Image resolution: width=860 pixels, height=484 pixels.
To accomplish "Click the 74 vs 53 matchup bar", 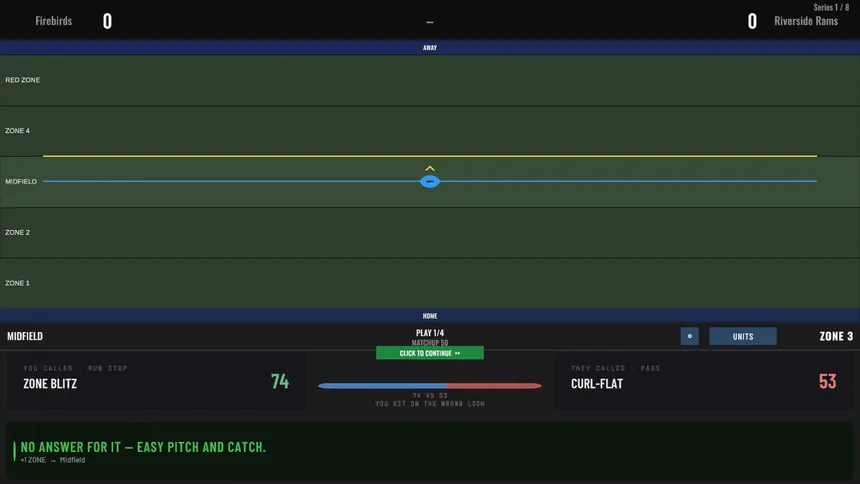I will [x=429, y=386].
